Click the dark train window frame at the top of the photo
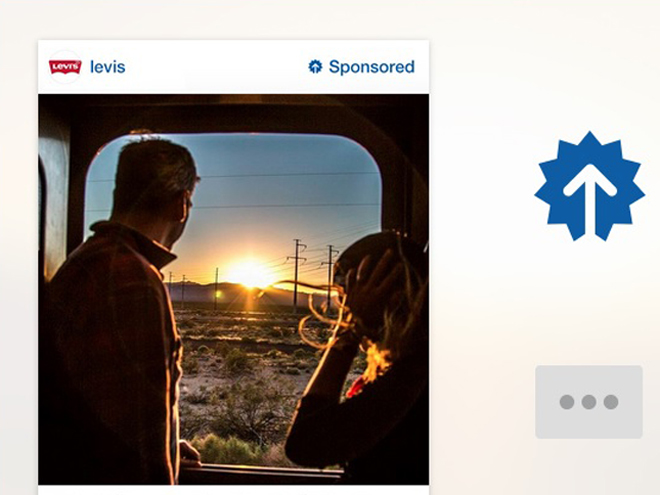 pos(234,112)
